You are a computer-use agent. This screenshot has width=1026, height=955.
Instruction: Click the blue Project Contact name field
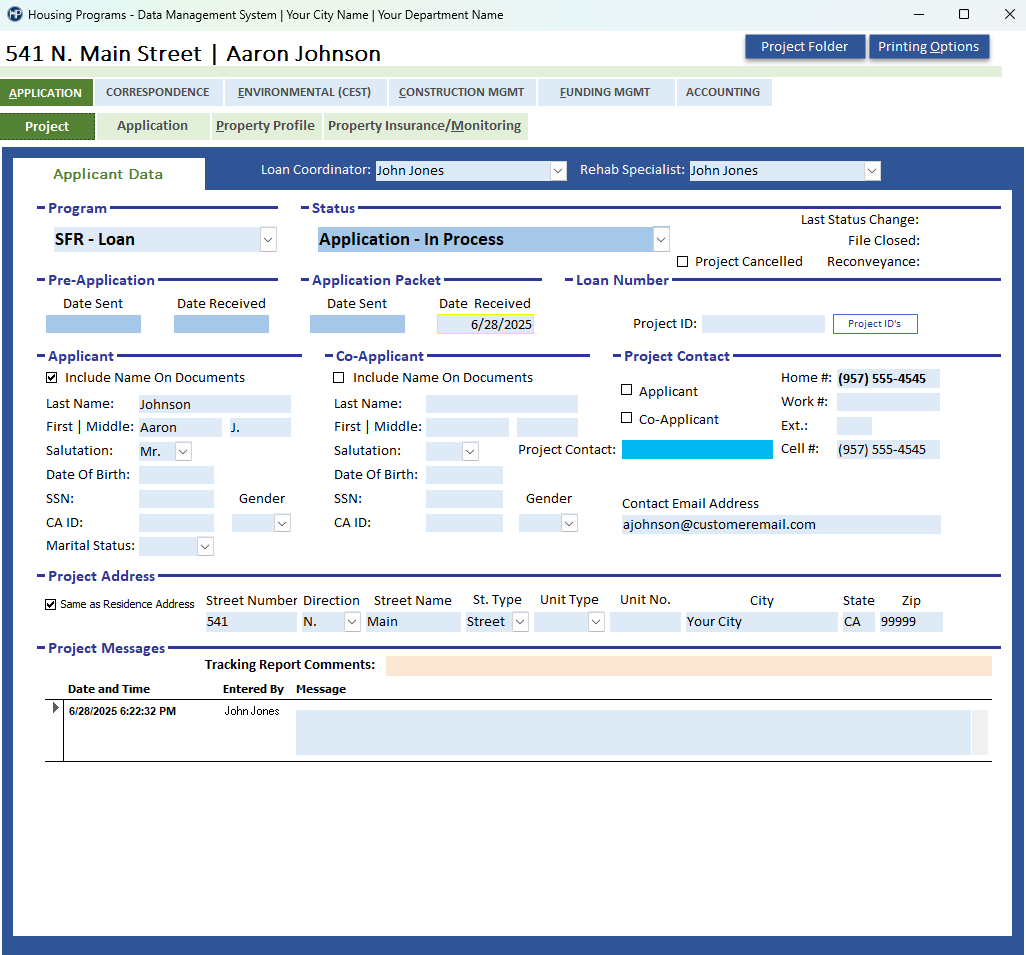pos(697,450)
